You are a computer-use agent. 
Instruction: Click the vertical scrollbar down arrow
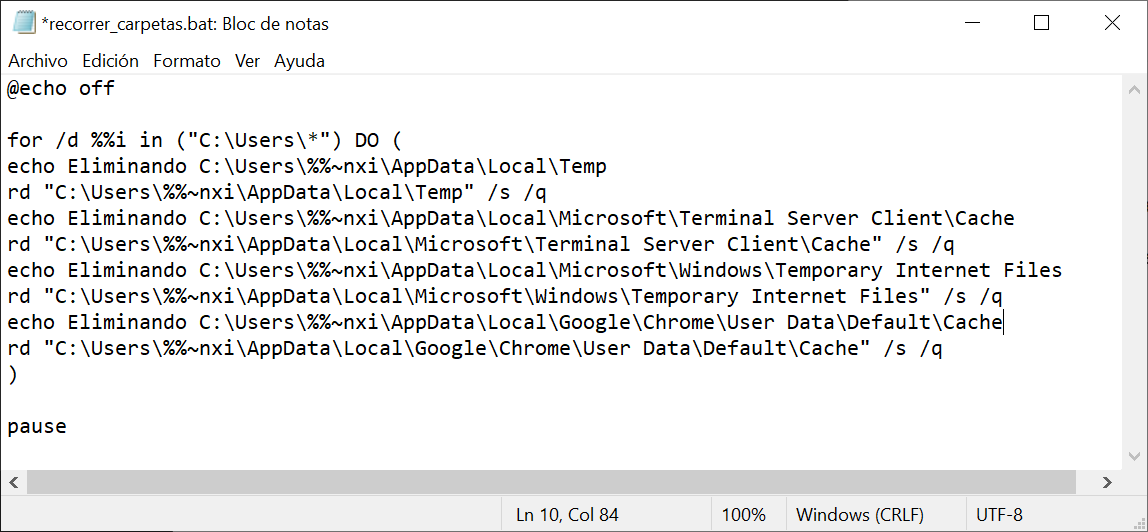coord(1134,457)
